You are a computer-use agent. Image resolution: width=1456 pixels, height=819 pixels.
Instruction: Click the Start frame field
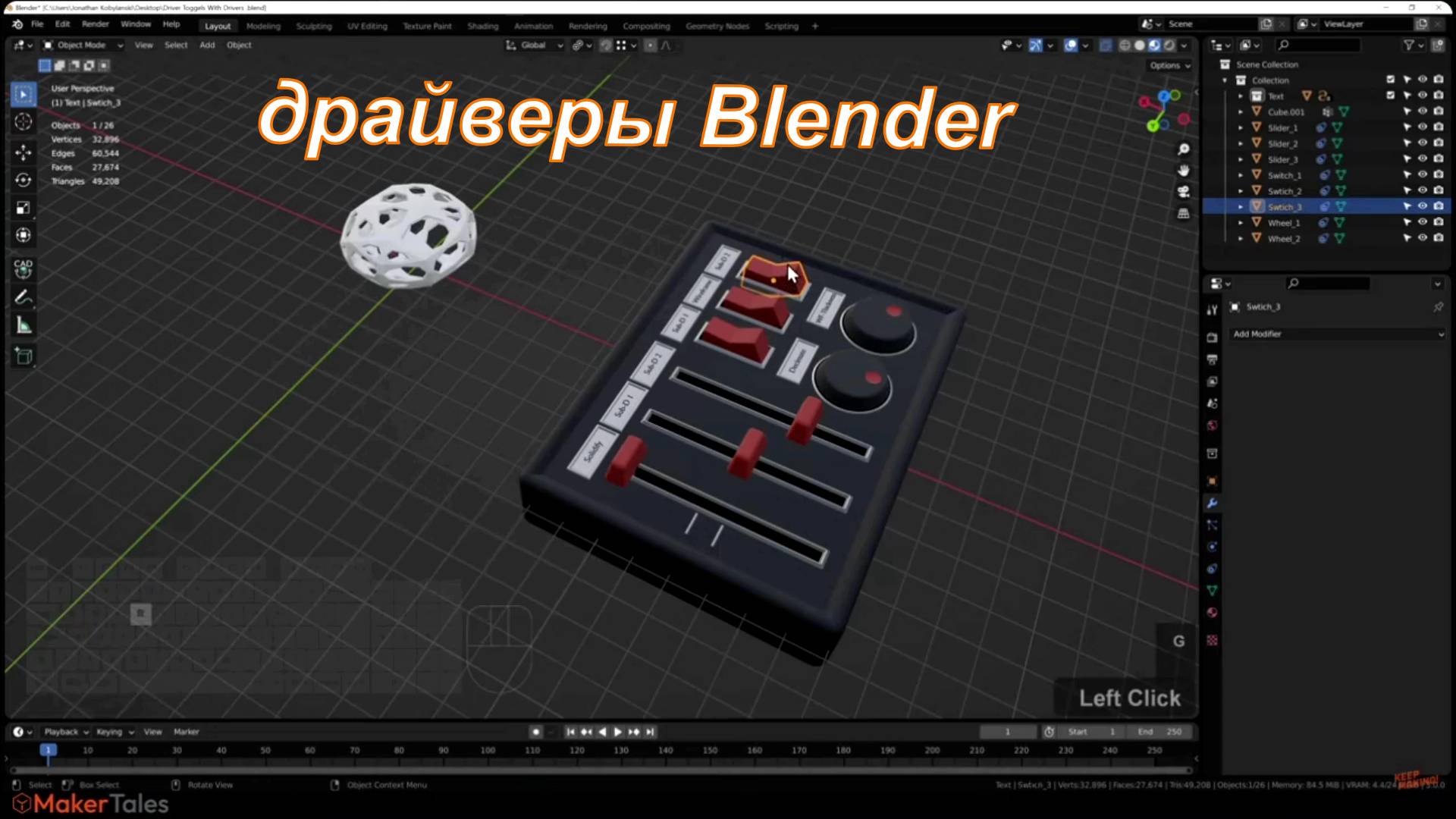pos(1091,732)
